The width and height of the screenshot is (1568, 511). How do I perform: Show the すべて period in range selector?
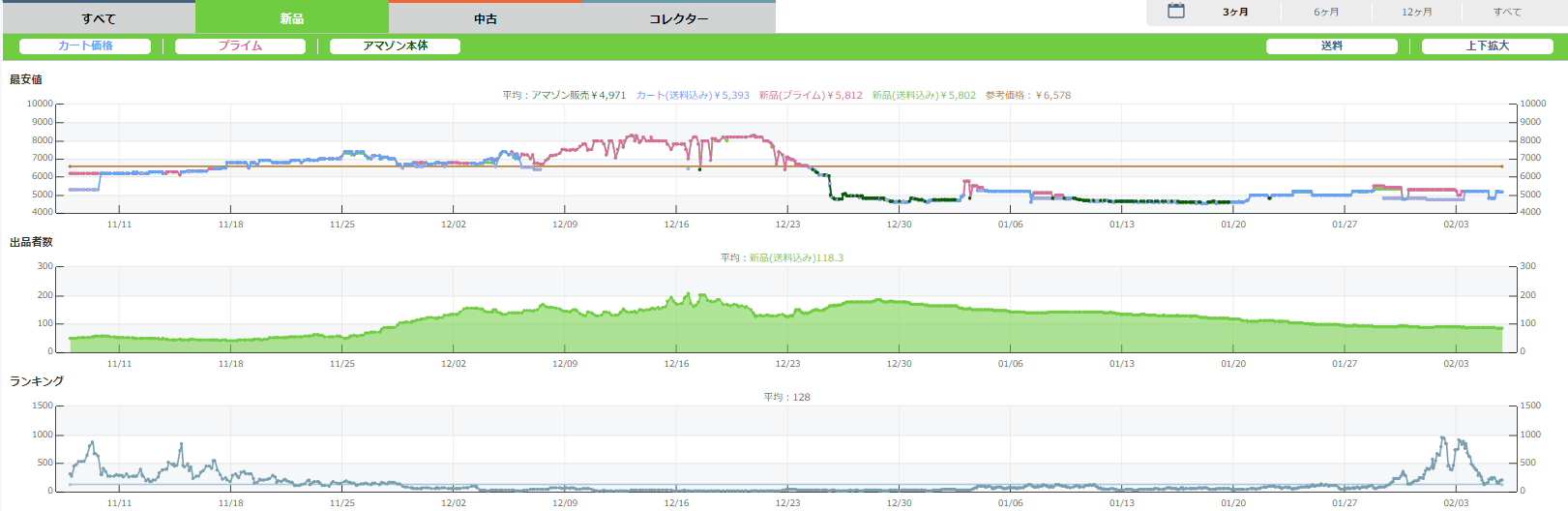point(1507,13)
